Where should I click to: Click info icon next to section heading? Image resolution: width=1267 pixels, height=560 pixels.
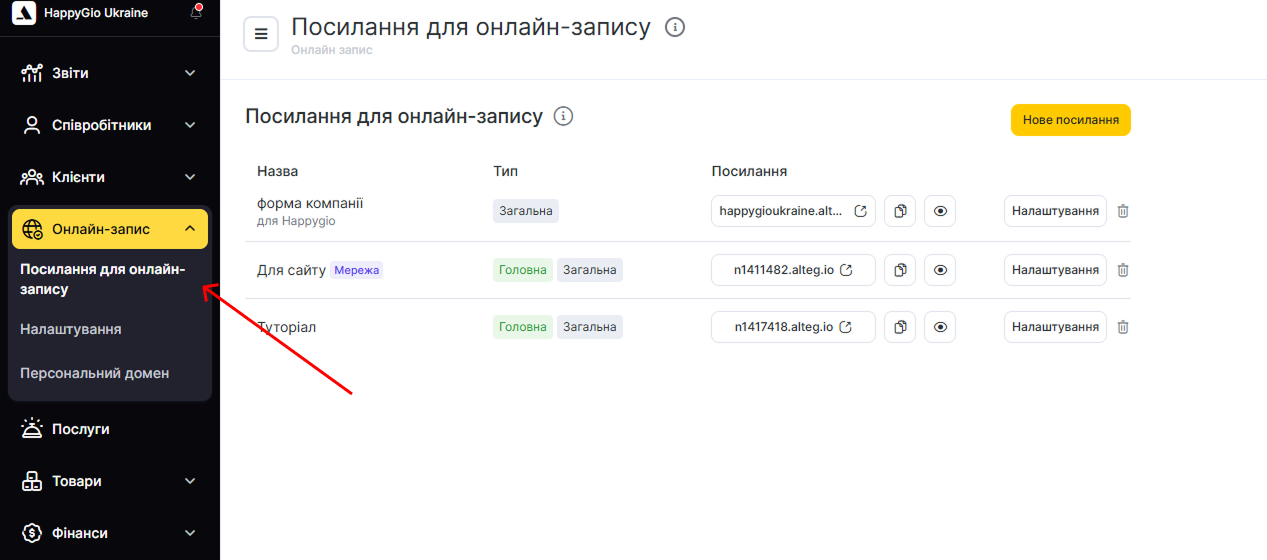[564, 117]
